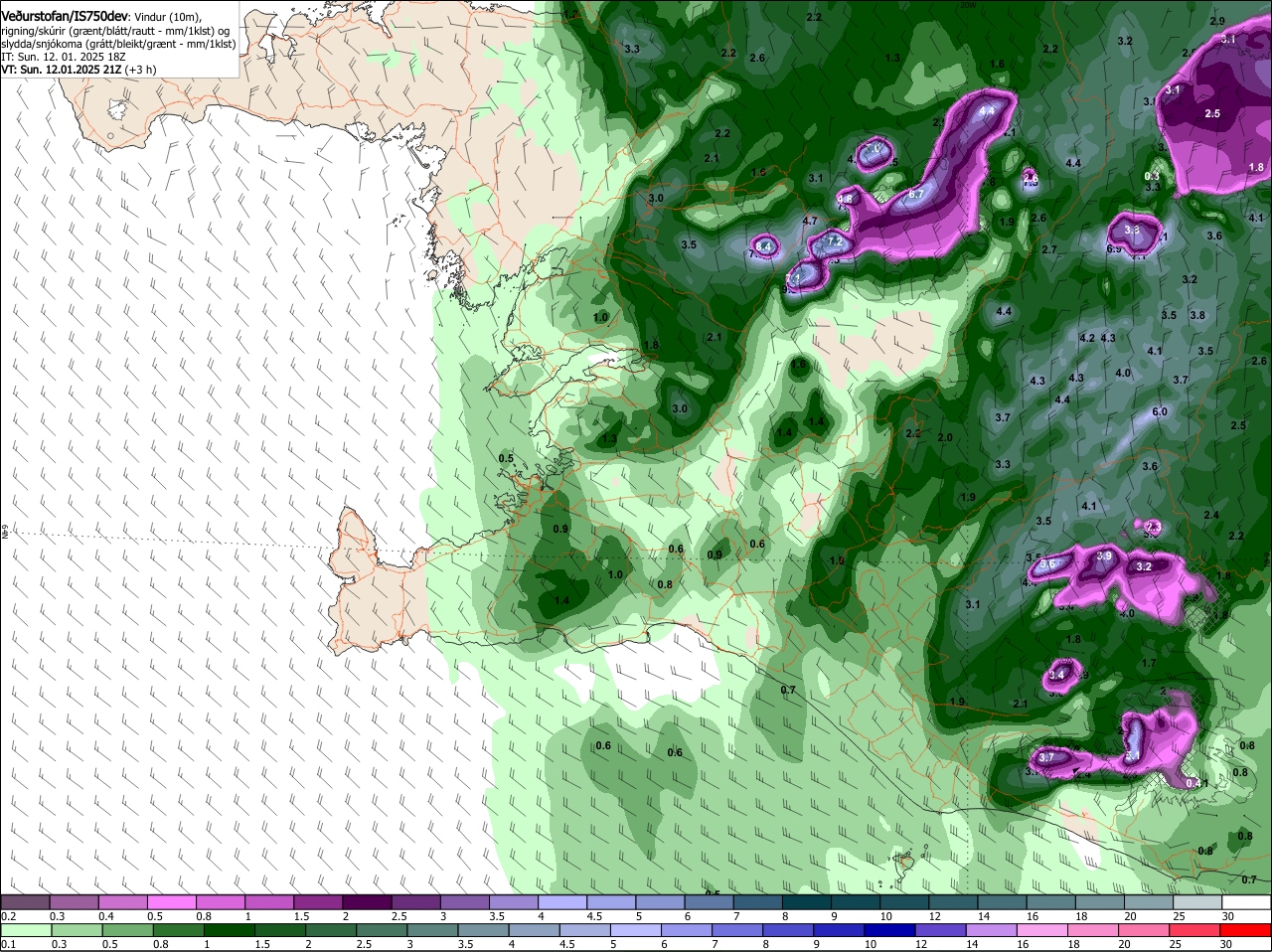Click the 4.8 value in the purple band
The height and width of the screenshot is (952, 1272).
click(x=846, y=199)
